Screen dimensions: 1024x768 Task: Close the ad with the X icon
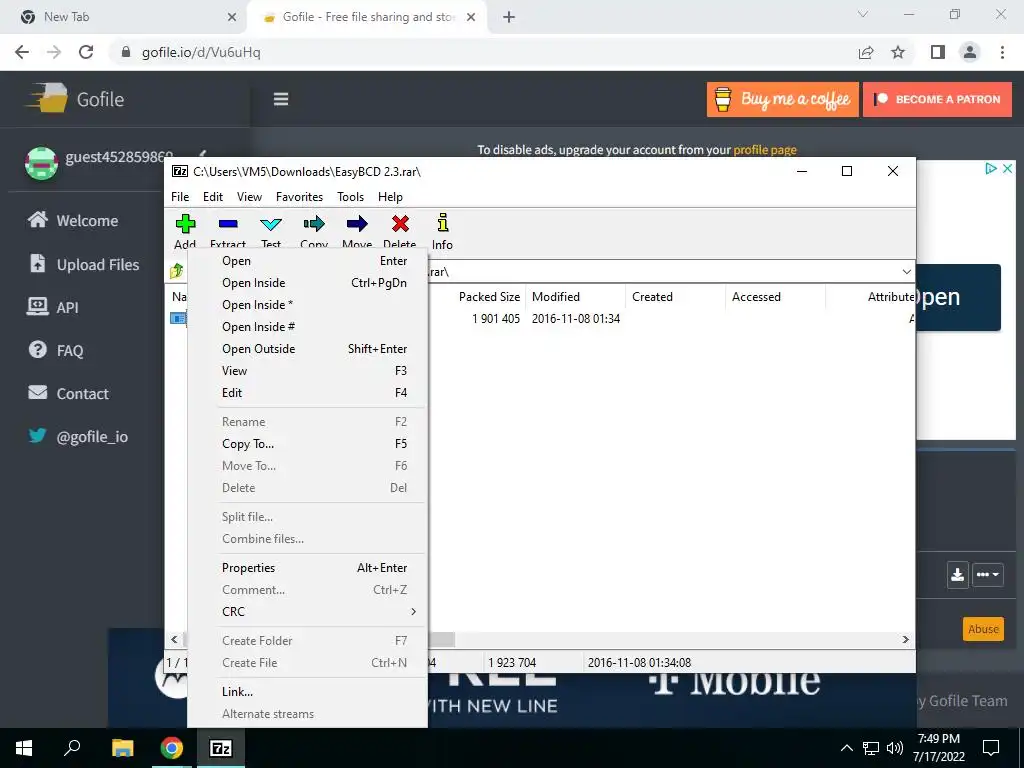coord(1008,168)
